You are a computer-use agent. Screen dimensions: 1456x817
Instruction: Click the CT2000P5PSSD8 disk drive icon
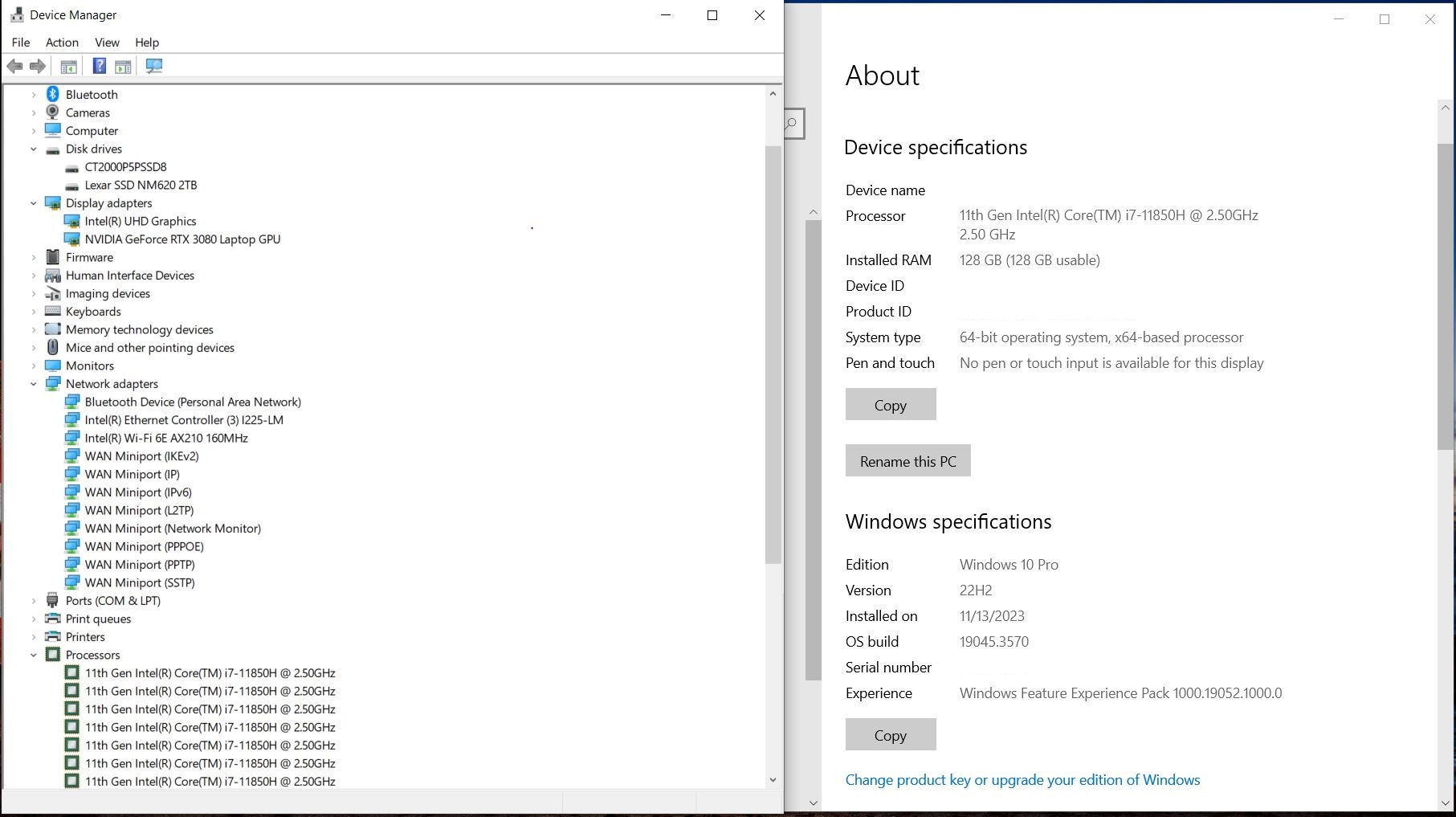pyautogui.click(x=72, y=167)
